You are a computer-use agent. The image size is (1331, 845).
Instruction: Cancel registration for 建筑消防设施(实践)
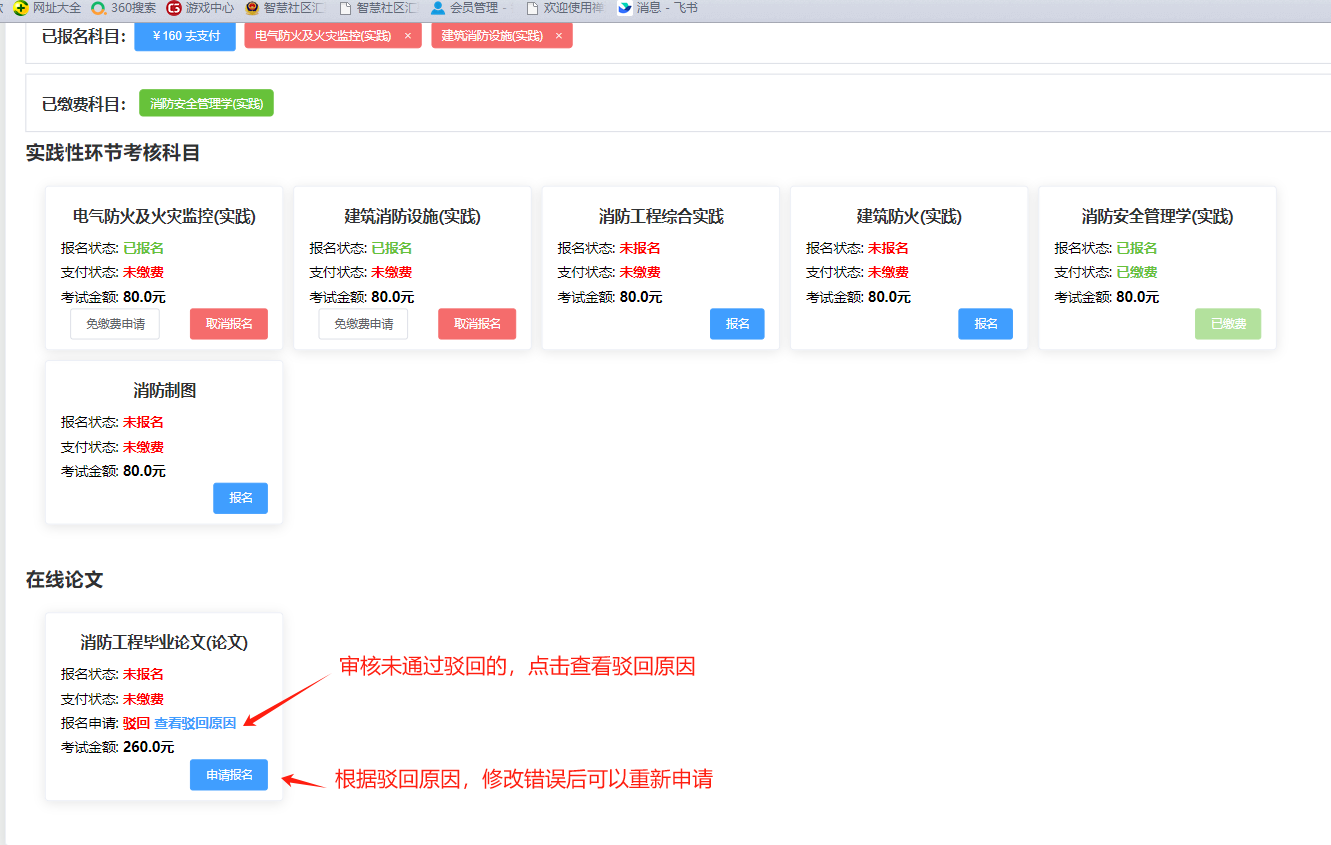(x=477, y=324)
